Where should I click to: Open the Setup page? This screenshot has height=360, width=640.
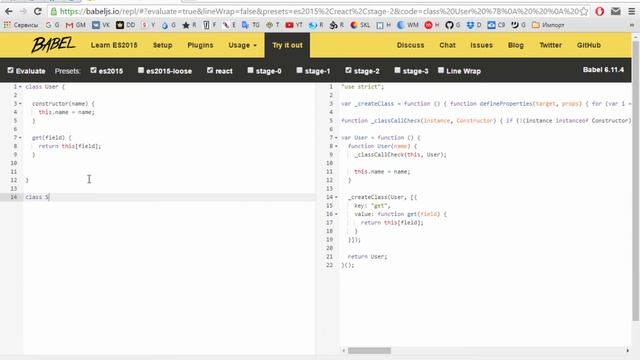[162, 45]
